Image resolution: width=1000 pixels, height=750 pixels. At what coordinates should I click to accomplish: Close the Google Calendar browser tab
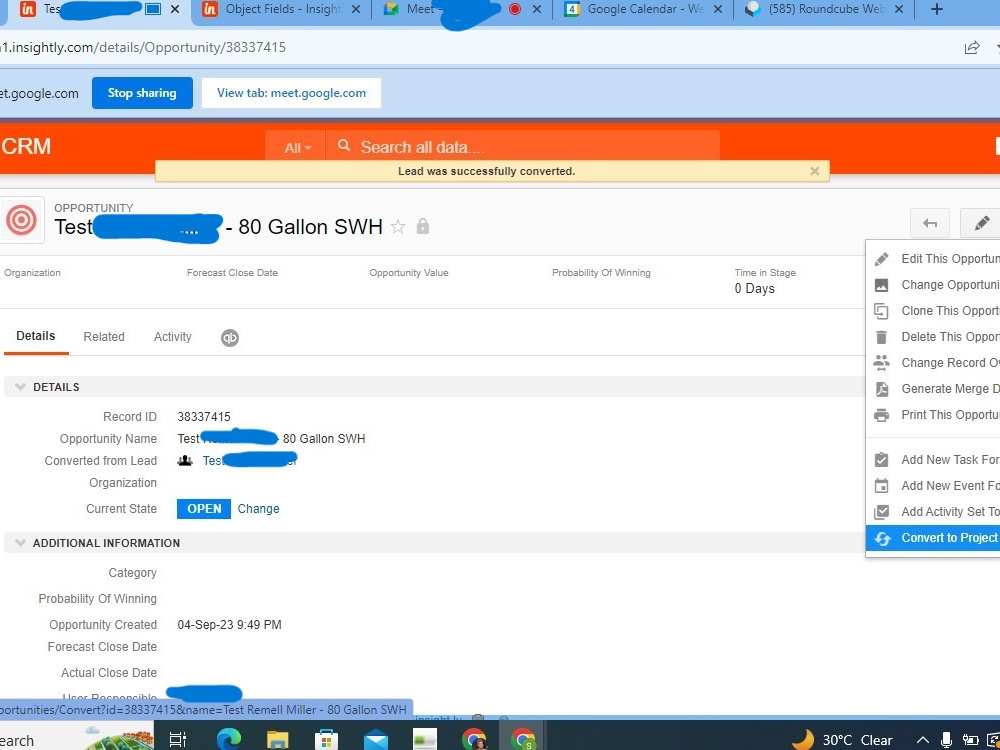coord(717,10)
